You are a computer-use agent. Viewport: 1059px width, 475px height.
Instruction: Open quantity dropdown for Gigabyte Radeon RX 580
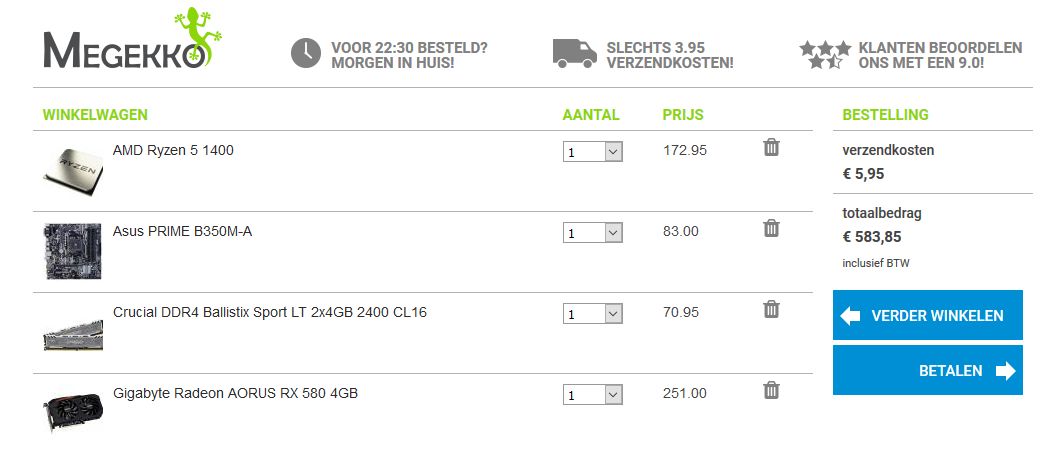593,395
